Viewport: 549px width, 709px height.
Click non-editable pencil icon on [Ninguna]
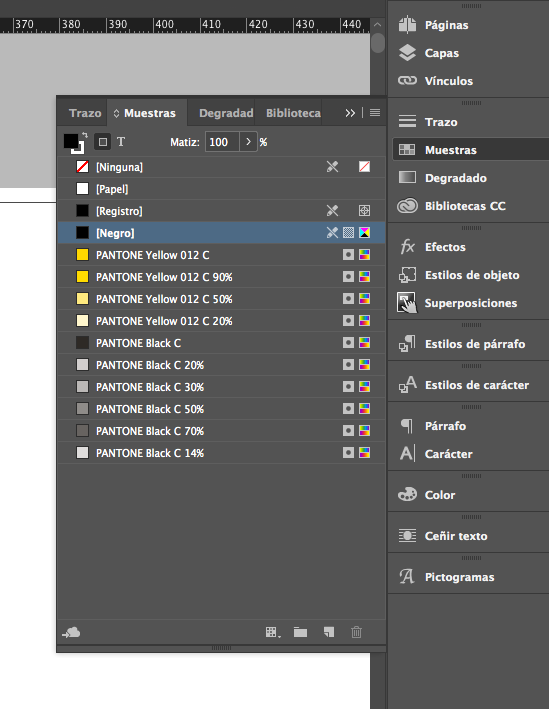[x=332, y=167]
